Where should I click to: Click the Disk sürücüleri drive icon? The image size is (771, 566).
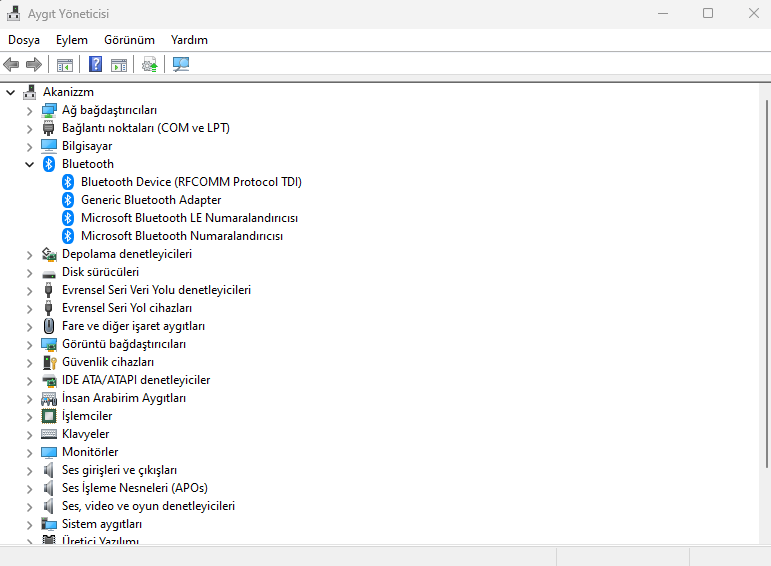click(x=49, y=273)
